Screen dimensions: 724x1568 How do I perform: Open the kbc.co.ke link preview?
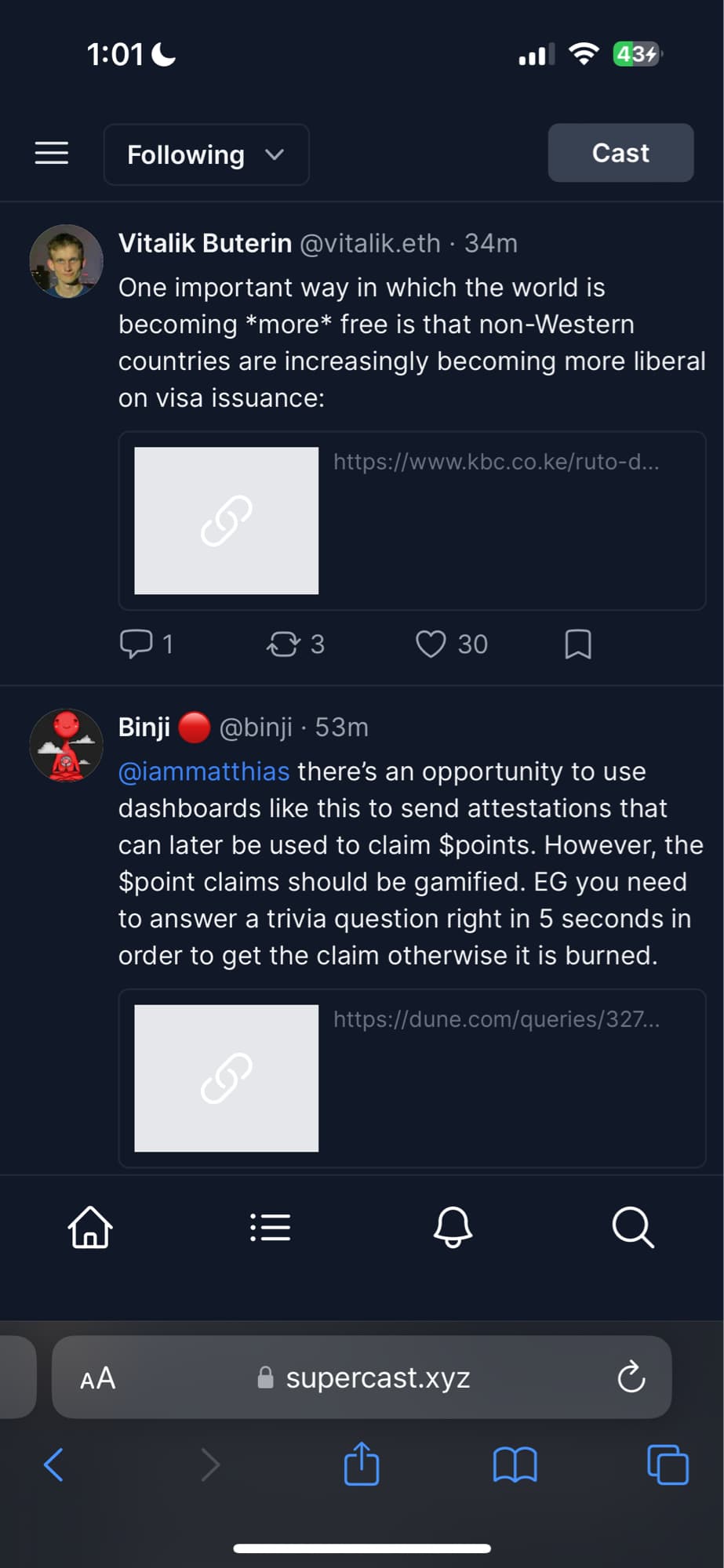pyautogui.click(x=412, y=521)
